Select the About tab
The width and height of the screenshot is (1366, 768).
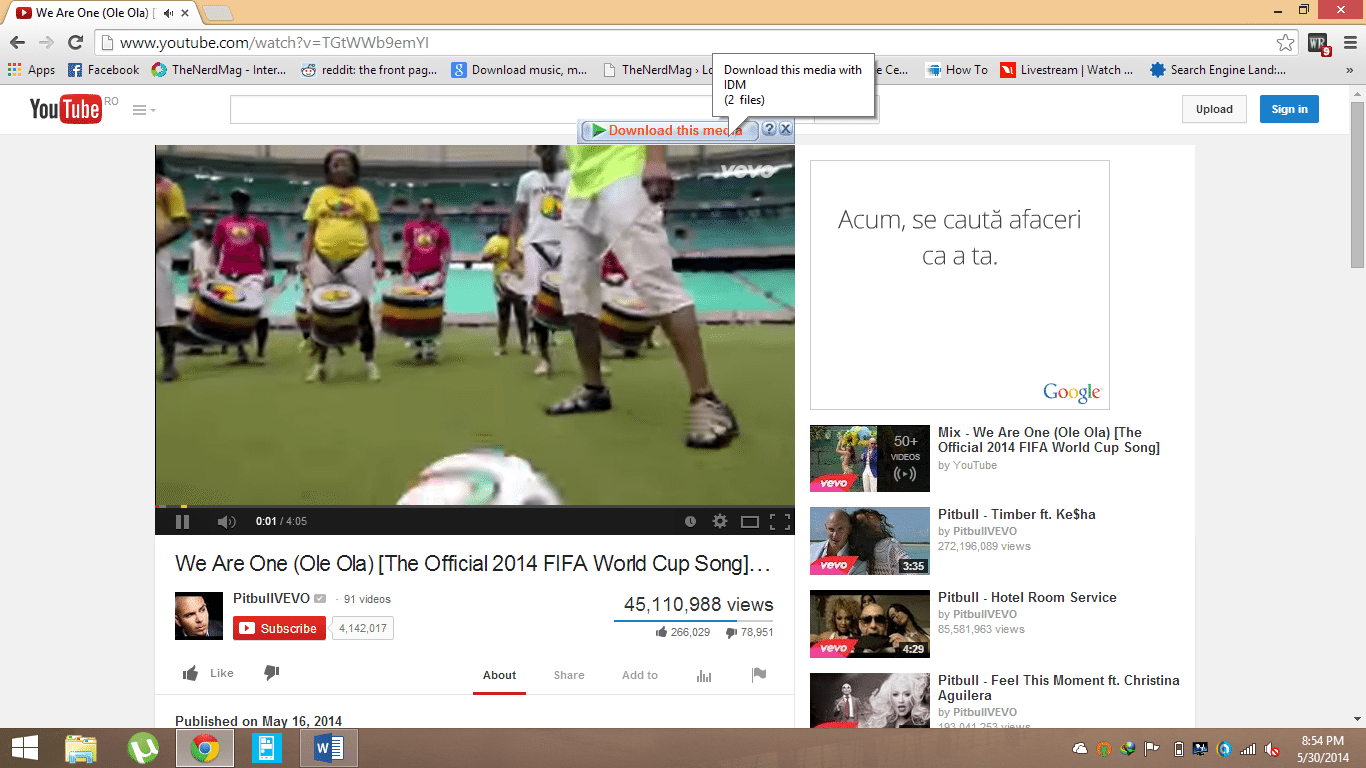click(499, 675)
